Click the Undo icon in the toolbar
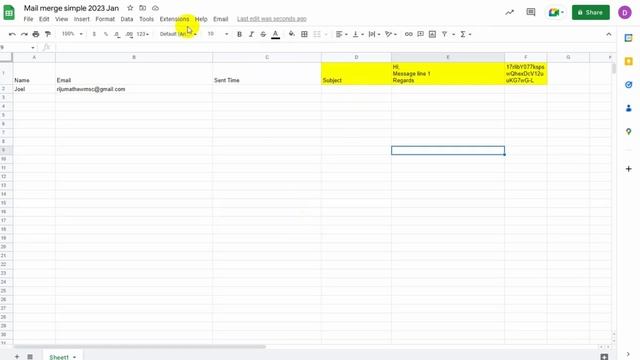The width and height of the screenshot is (640, 360). click(12, 34)
